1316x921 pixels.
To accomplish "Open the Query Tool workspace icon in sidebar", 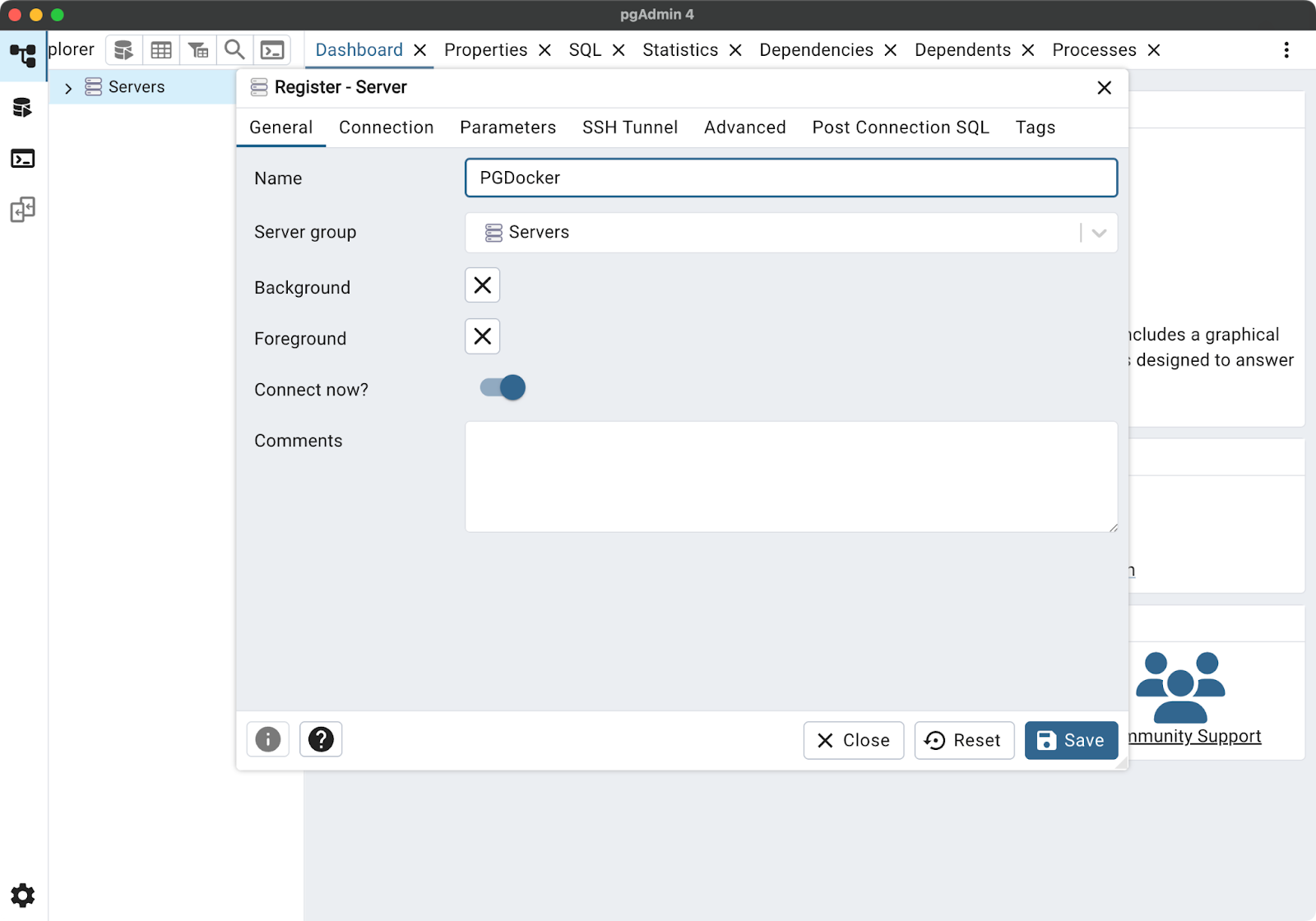I will pyautogui.click(x=23, y=107).
